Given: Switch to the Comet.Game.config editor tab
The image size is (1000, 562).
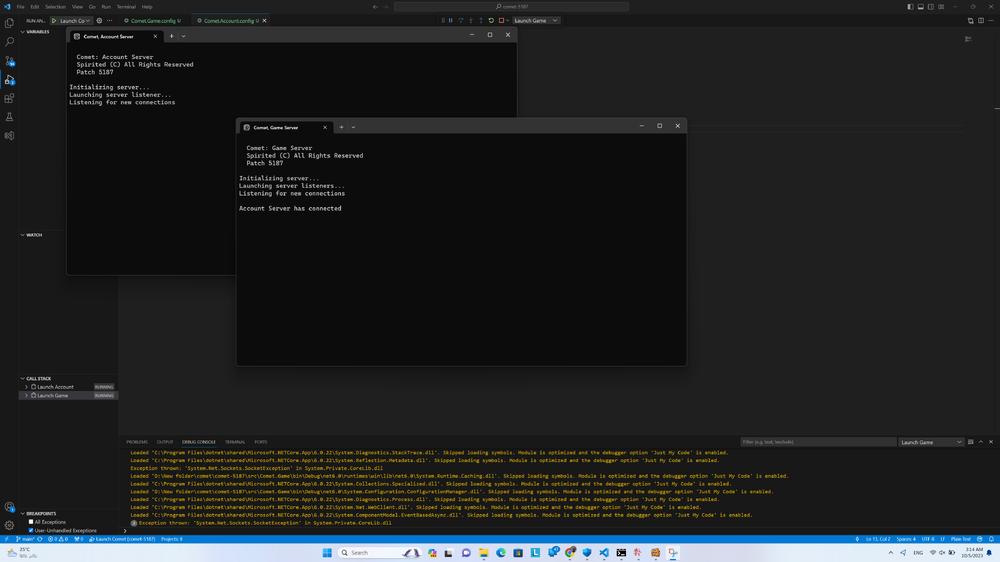Looking at the screenshot, I should tap(152, 20).
